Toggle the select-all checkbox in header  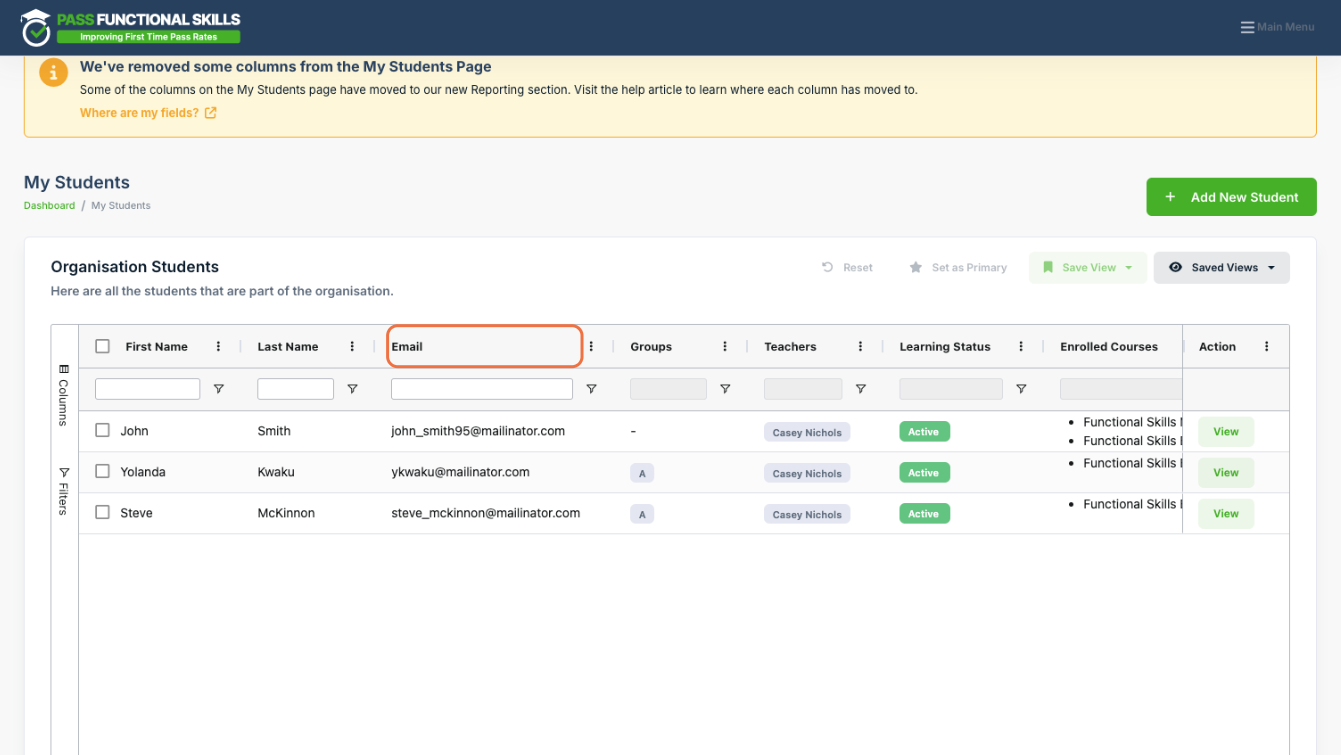(102, 347)
